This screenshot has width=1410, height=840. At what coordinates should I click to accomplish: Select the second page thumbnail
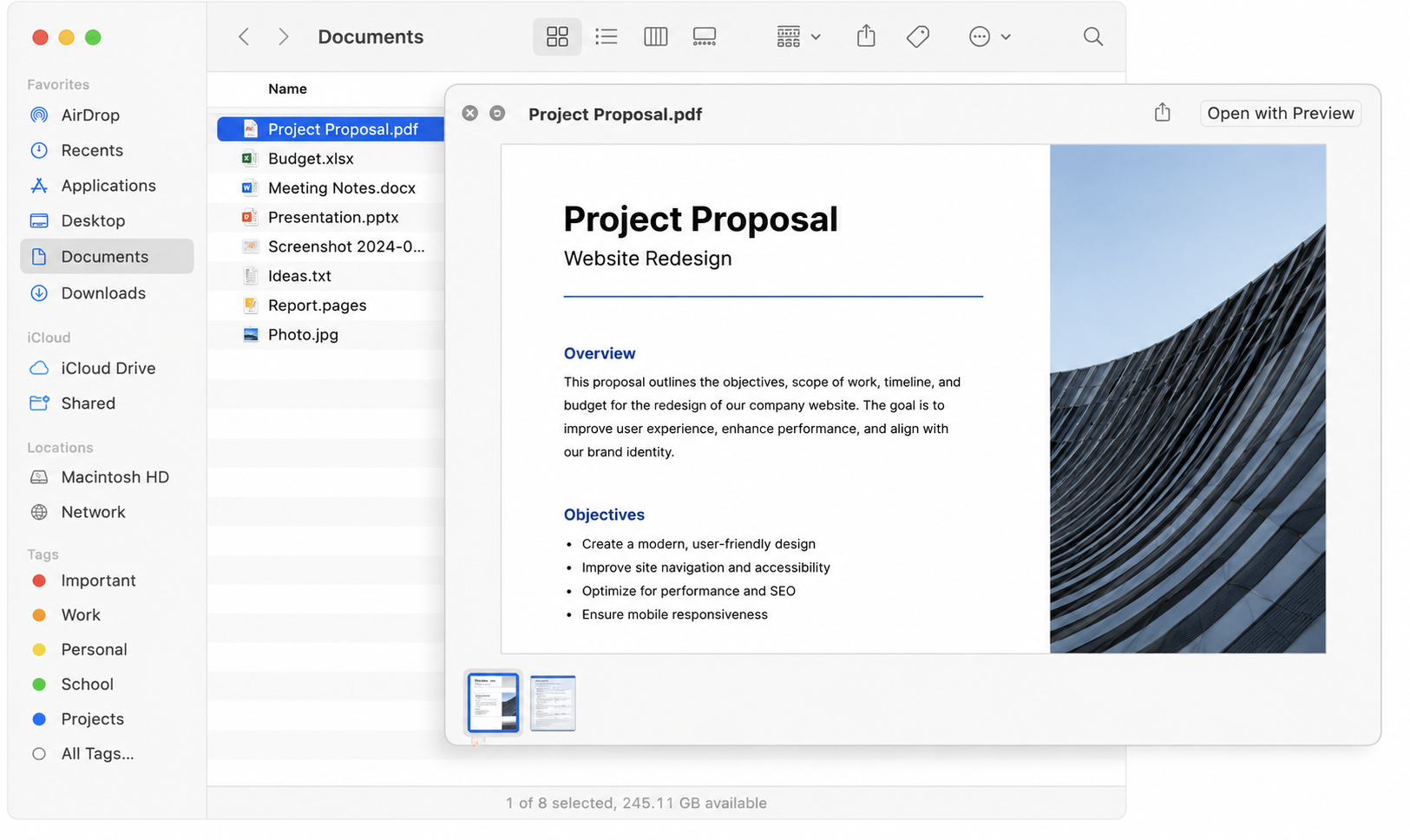click(x=553, y=703)
